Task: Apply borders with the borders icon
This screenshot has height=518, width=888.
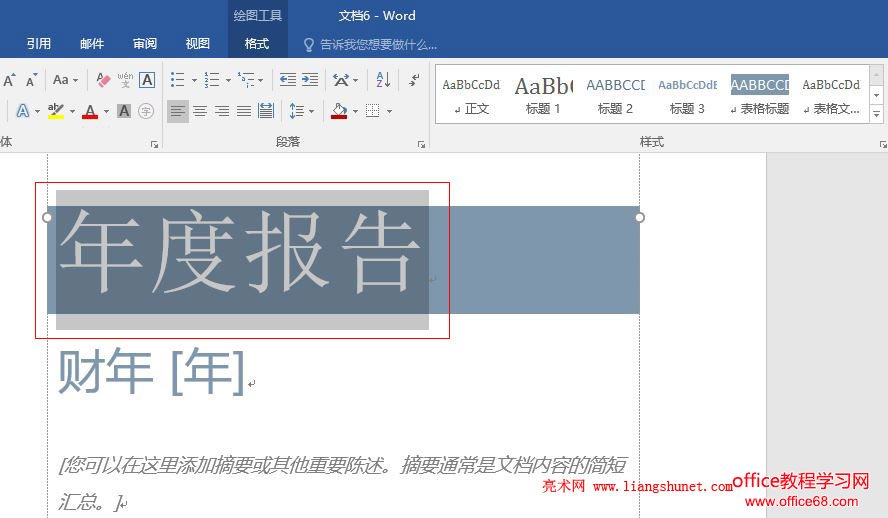Action: click(x=372, y=111)
